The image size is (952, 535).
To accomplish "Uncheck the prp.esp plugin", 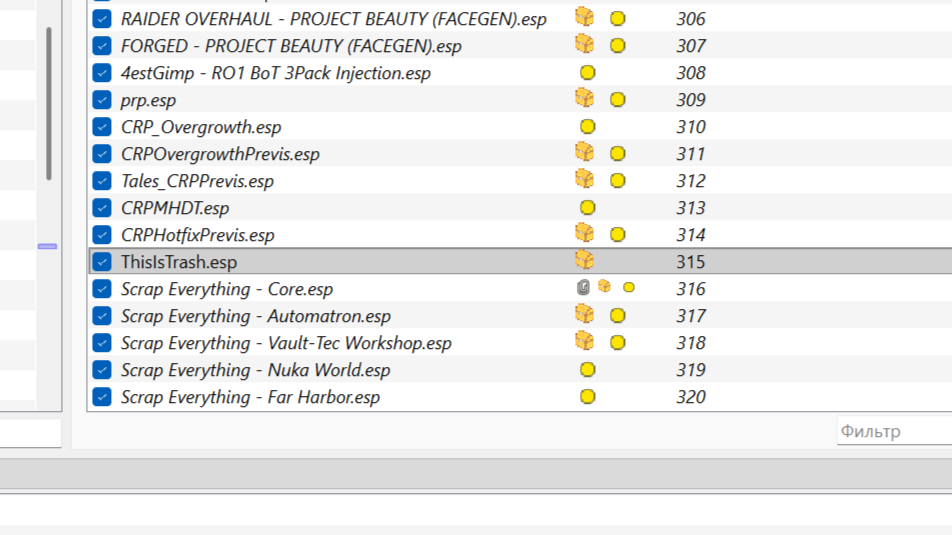I will pos(102,100).
